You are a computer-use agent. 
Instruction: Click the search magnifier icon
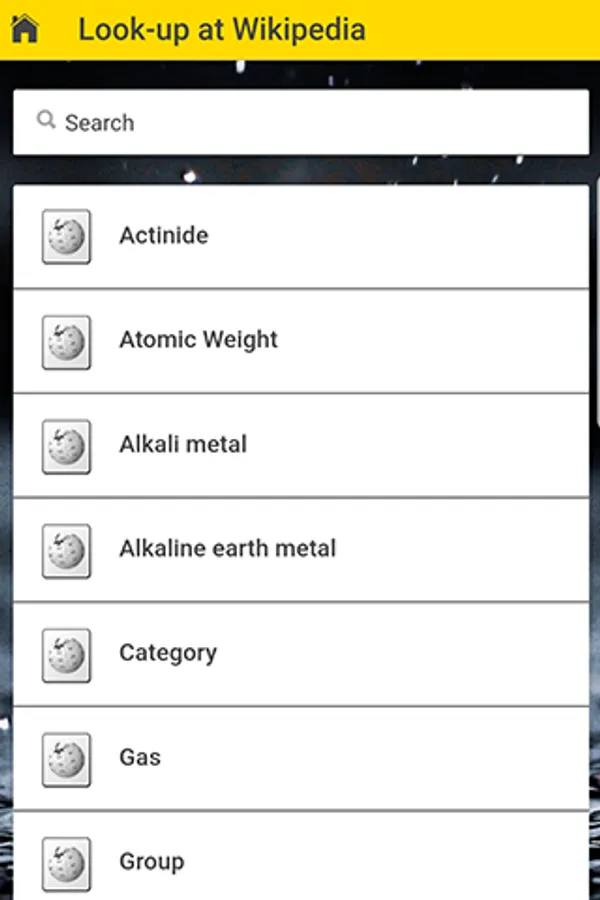[45, 121]
